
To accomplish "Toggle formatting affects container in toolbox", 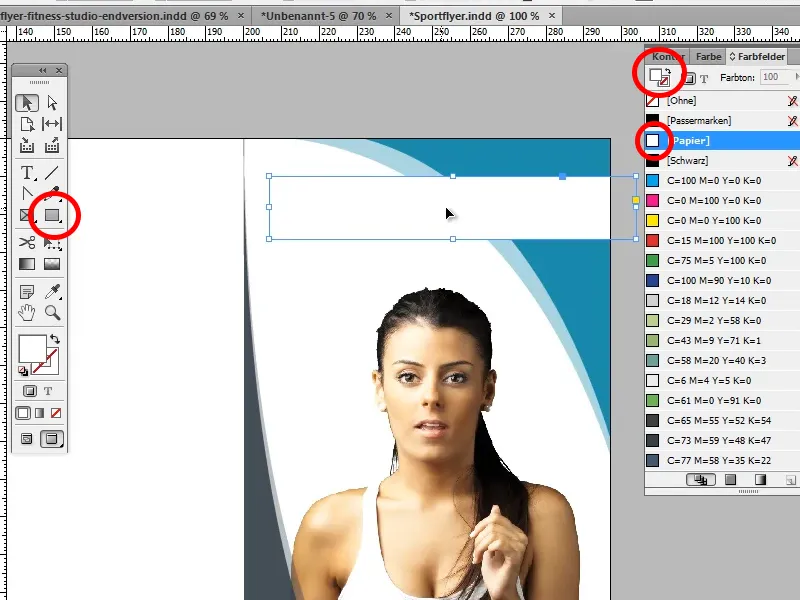I will click(x=30, y=391).
